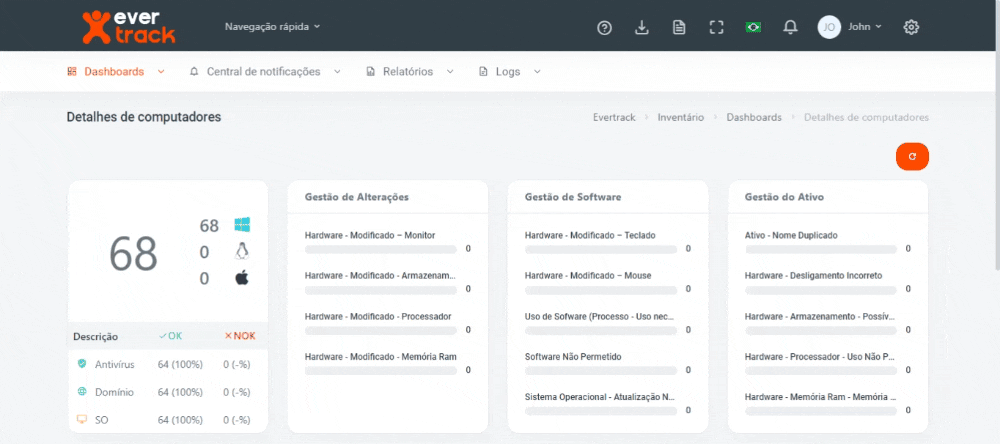This screenshot has width=1000, height=444.
Task: Click the Windows OS icon
Action: coord(242,225)
